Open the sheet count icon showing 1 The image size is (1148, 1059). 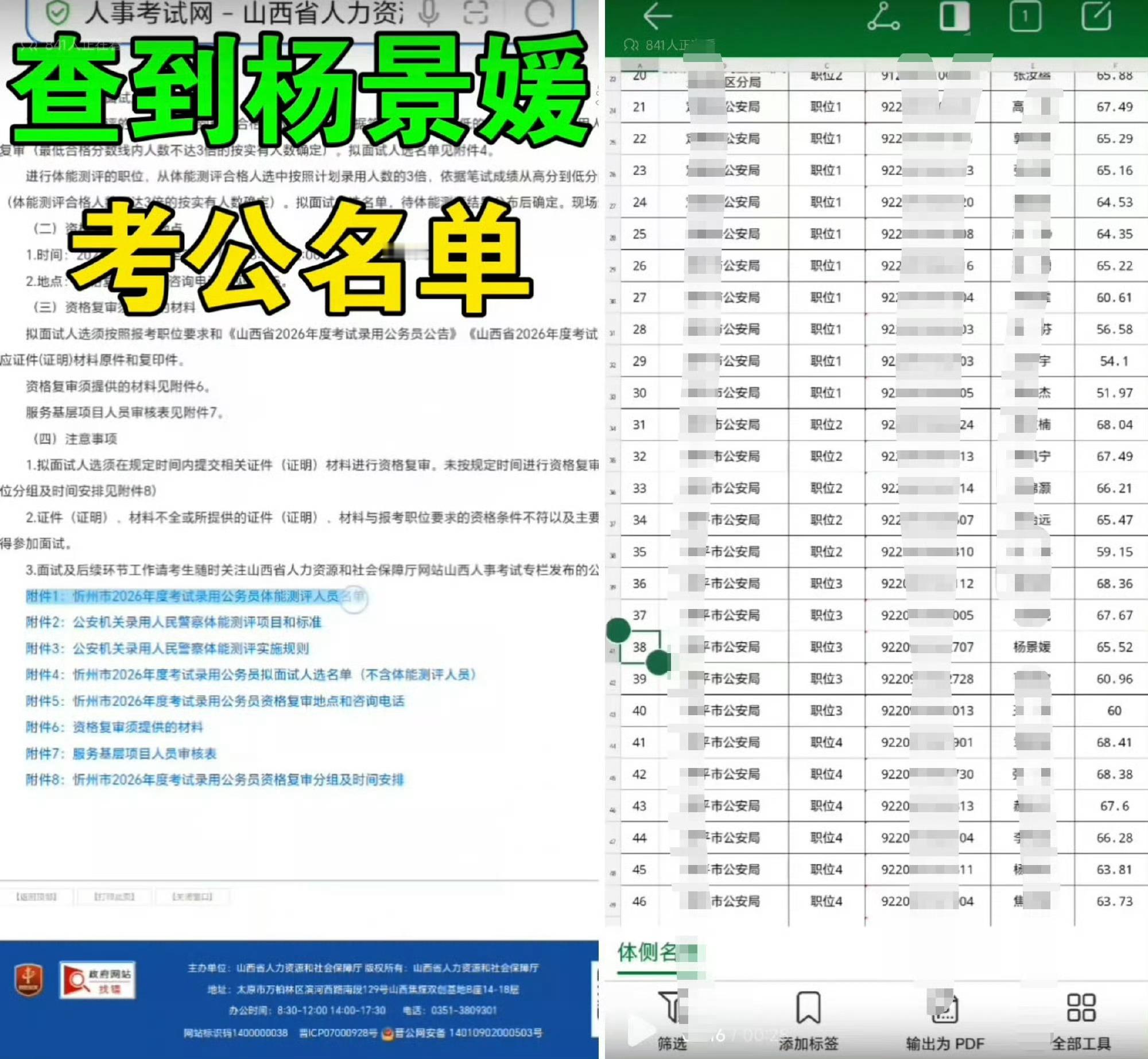[x=1025, y=16]
